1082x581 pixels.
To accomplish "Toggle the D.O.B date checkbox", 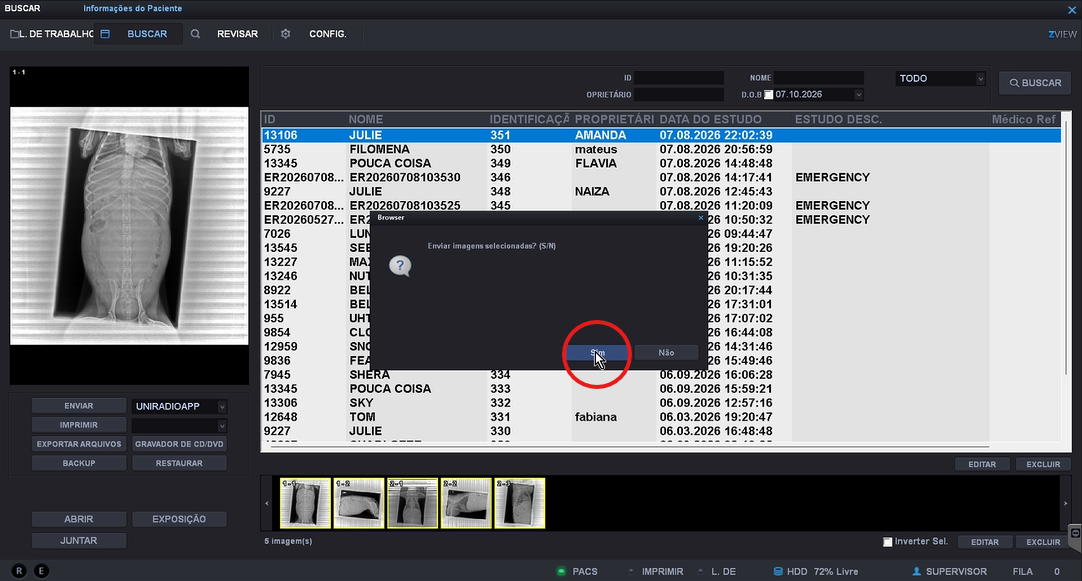I will pos(769,95).
